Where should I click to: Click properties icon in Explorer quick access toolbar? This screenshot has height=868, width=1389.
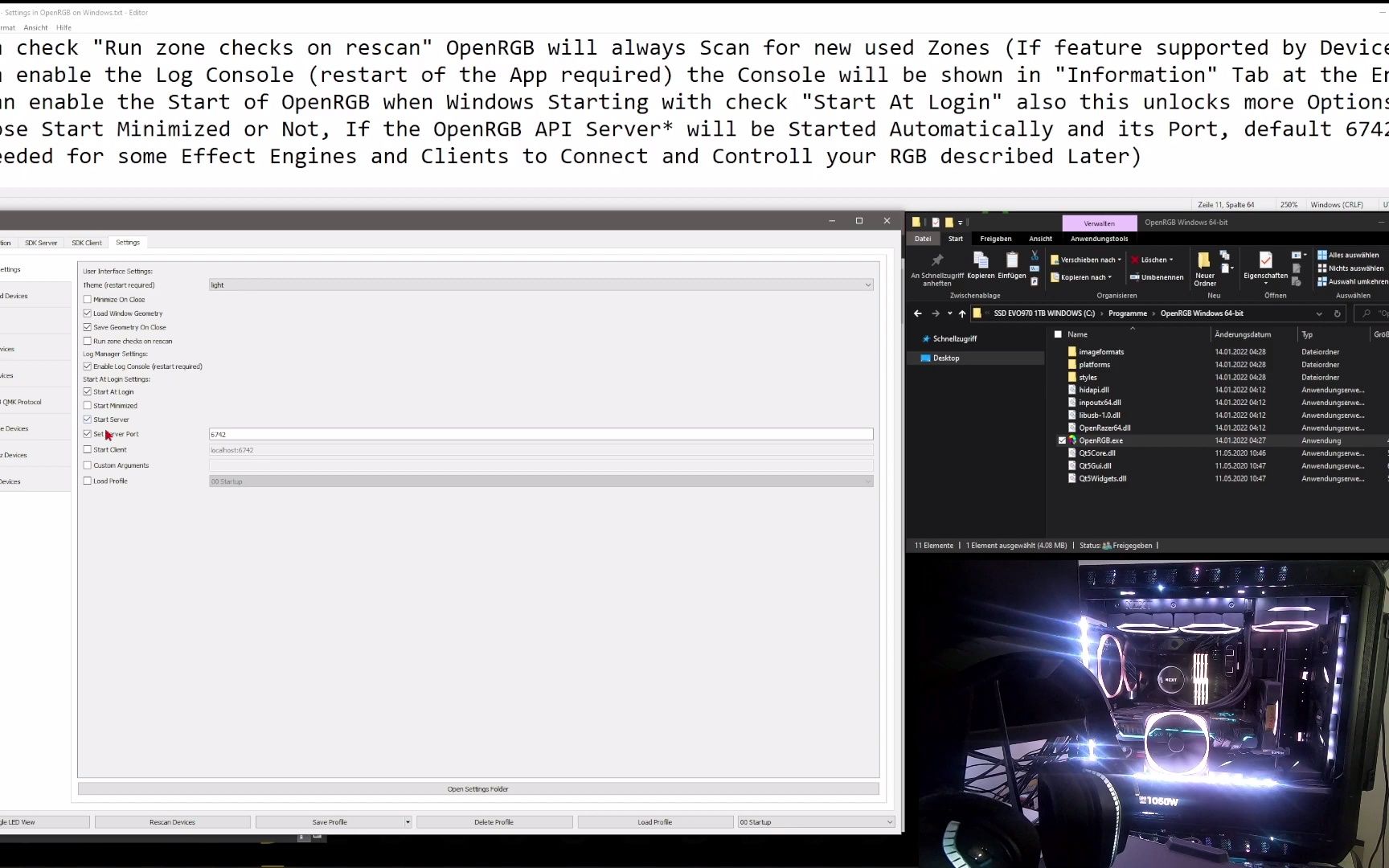pos(936,223)
